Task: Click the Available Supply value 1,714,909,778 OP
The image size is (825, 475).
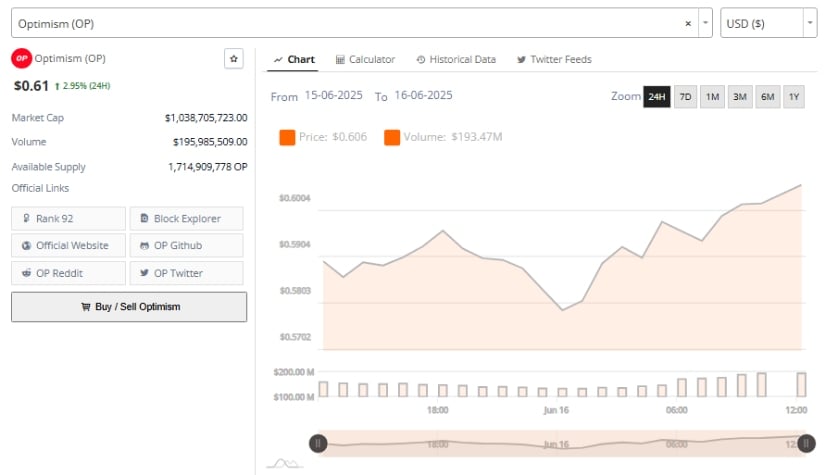Action: pos(208,167)
